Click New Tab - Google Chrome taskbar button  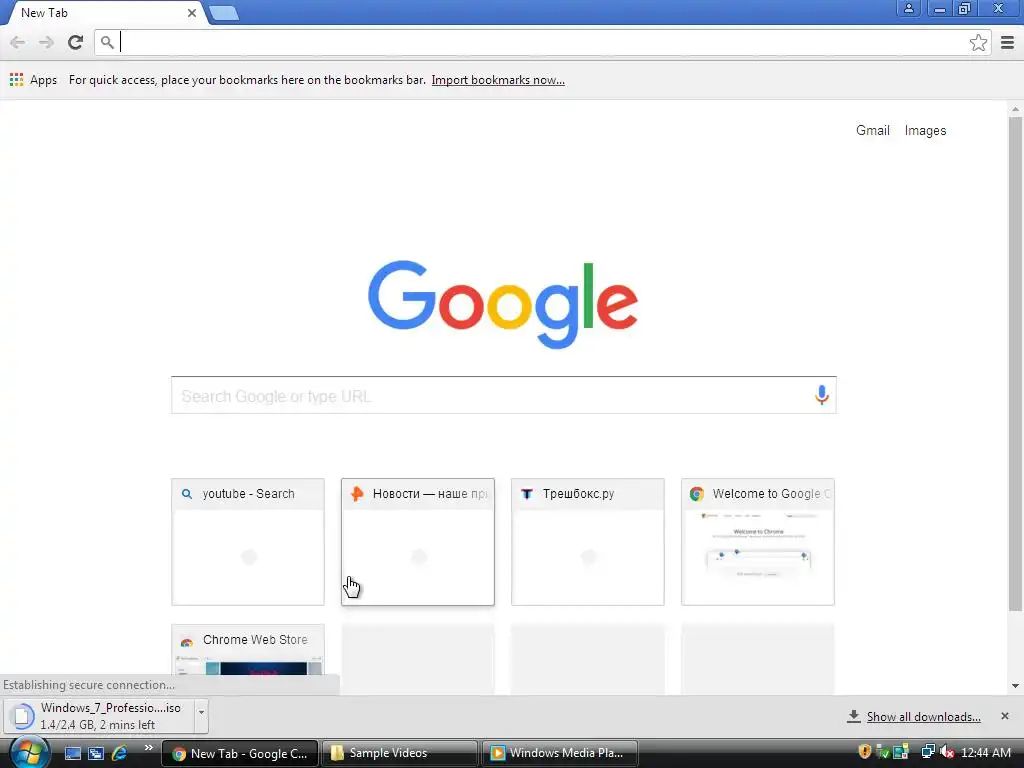click(240, 754)
